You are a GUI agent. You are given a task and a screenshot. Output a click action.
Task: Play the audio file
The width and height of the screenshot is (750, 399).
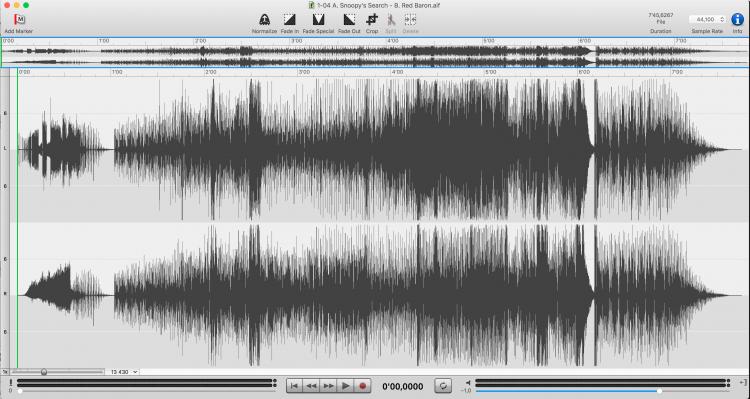click(345, 386)
